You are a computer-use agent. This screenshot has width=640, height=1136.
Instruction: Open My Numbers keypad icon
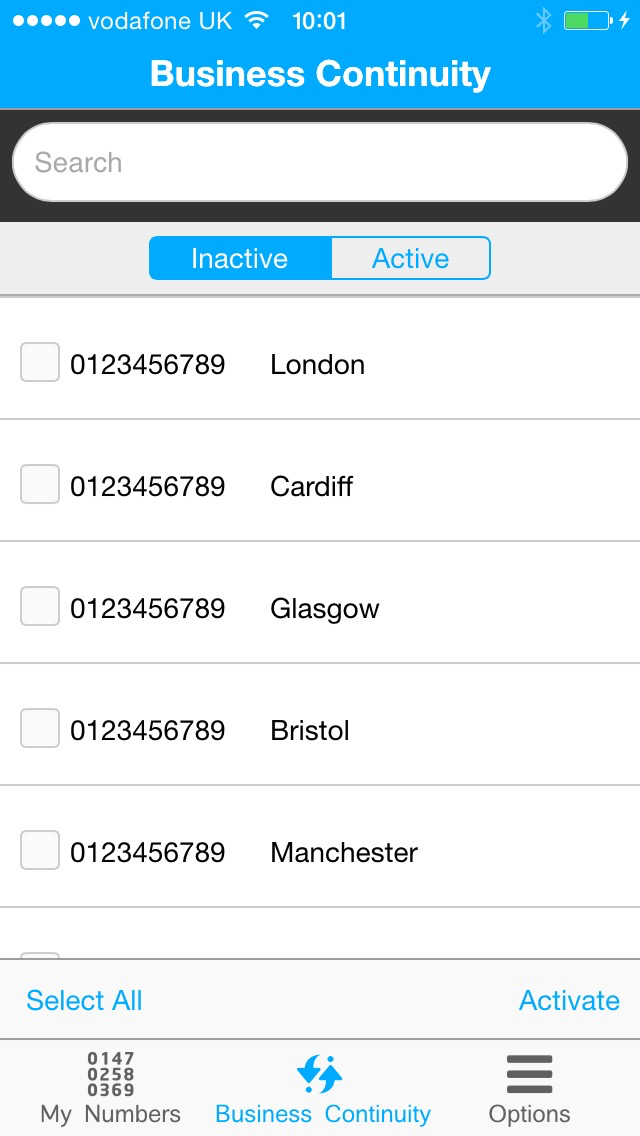(110, 1074)
